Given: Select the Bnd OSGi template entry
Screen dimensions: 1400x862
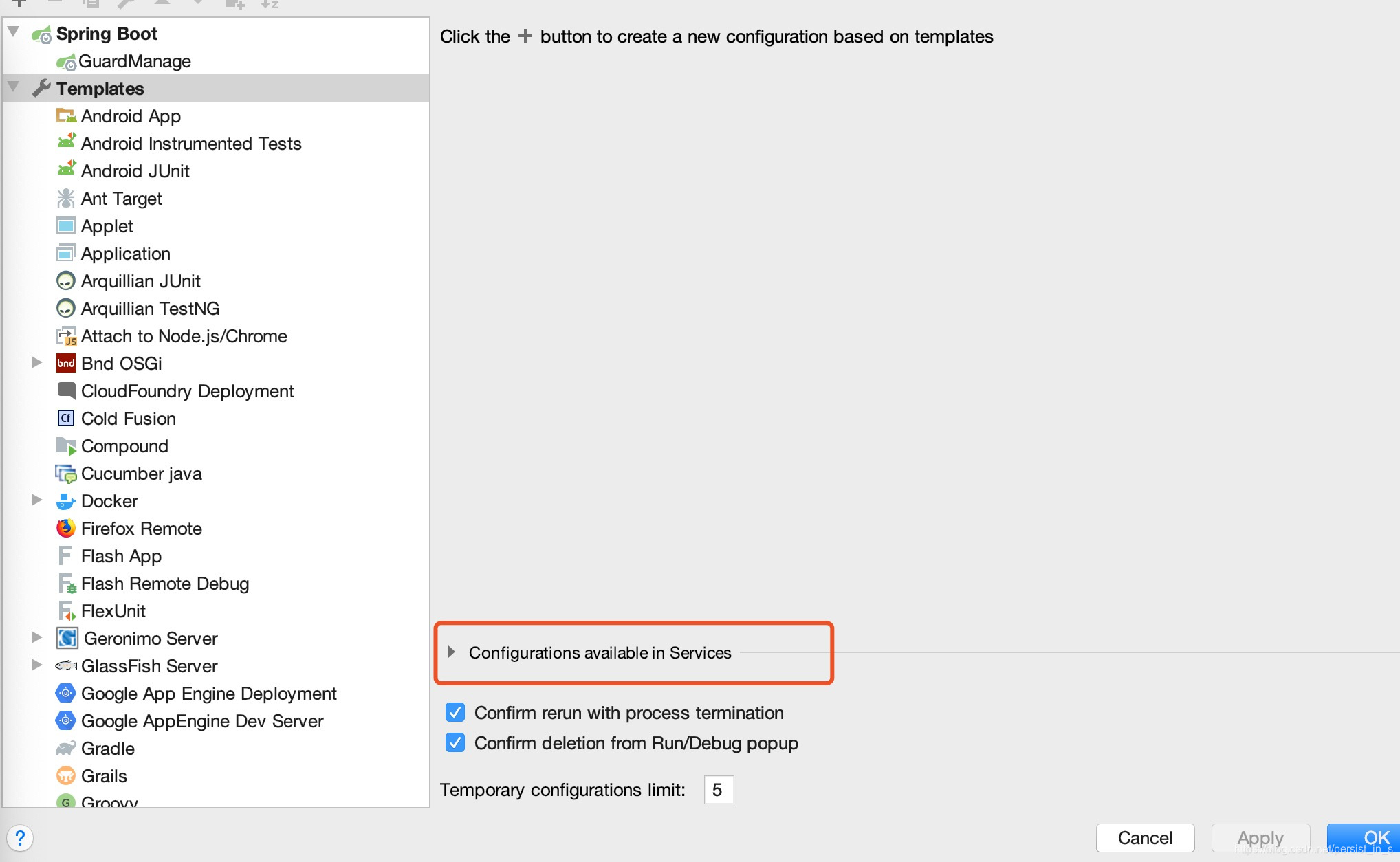Looking at the screenshot, I should click(120, 363).
